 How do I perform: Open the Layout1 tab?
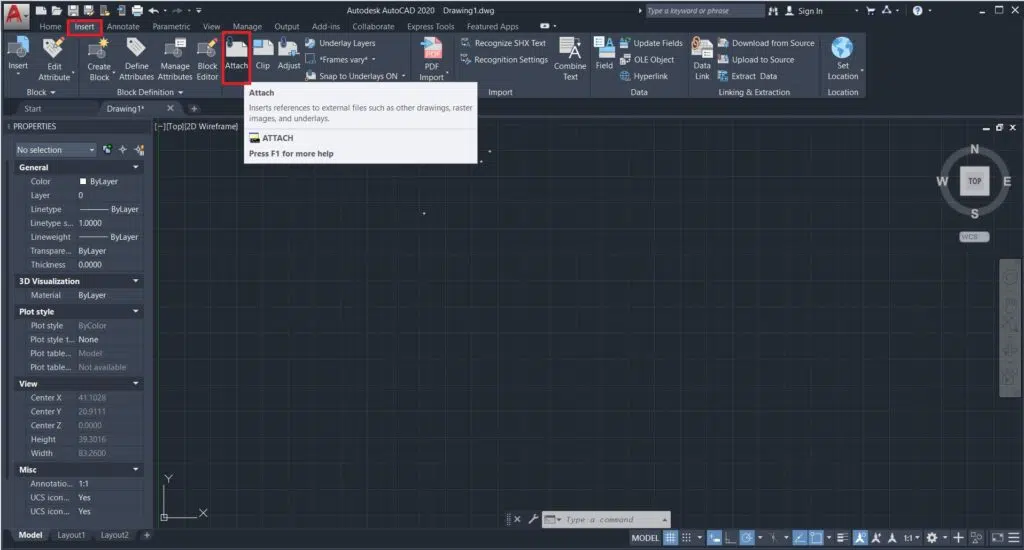[x=70, y=535]
